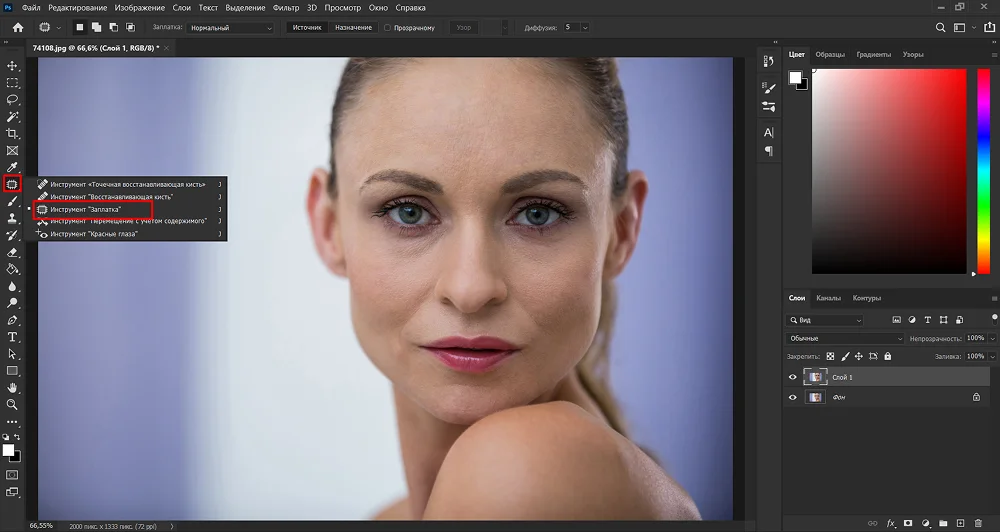Open the Edit Toolbar three-dots menu
Viewport: 1000px width, 532px height.
12,422
